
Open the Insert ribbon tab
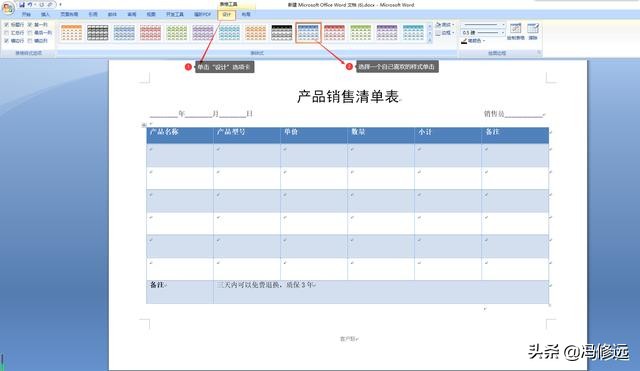pos(45,14)
